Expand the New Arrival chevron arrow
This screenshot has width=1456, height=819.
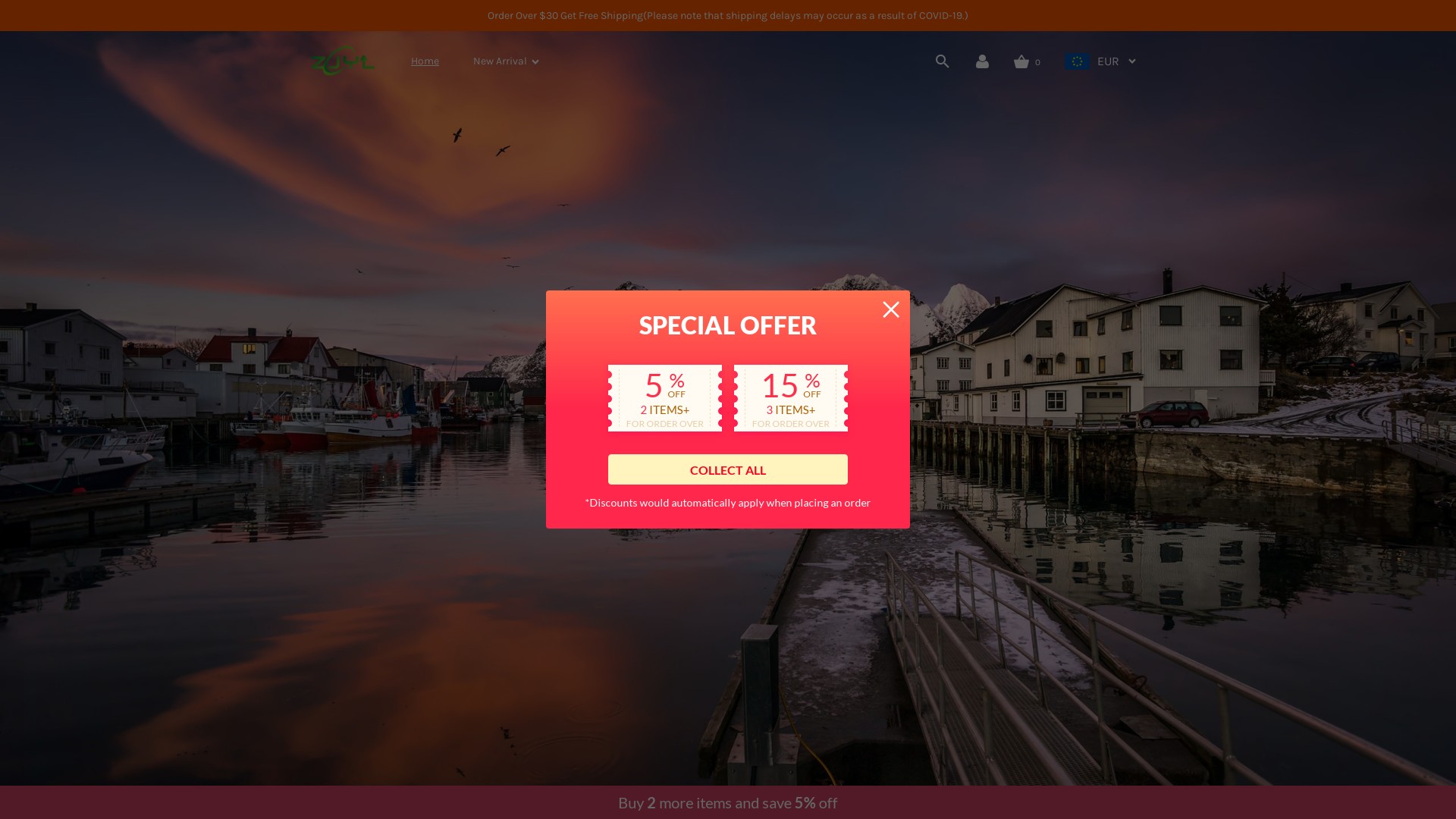coord(535,62)
